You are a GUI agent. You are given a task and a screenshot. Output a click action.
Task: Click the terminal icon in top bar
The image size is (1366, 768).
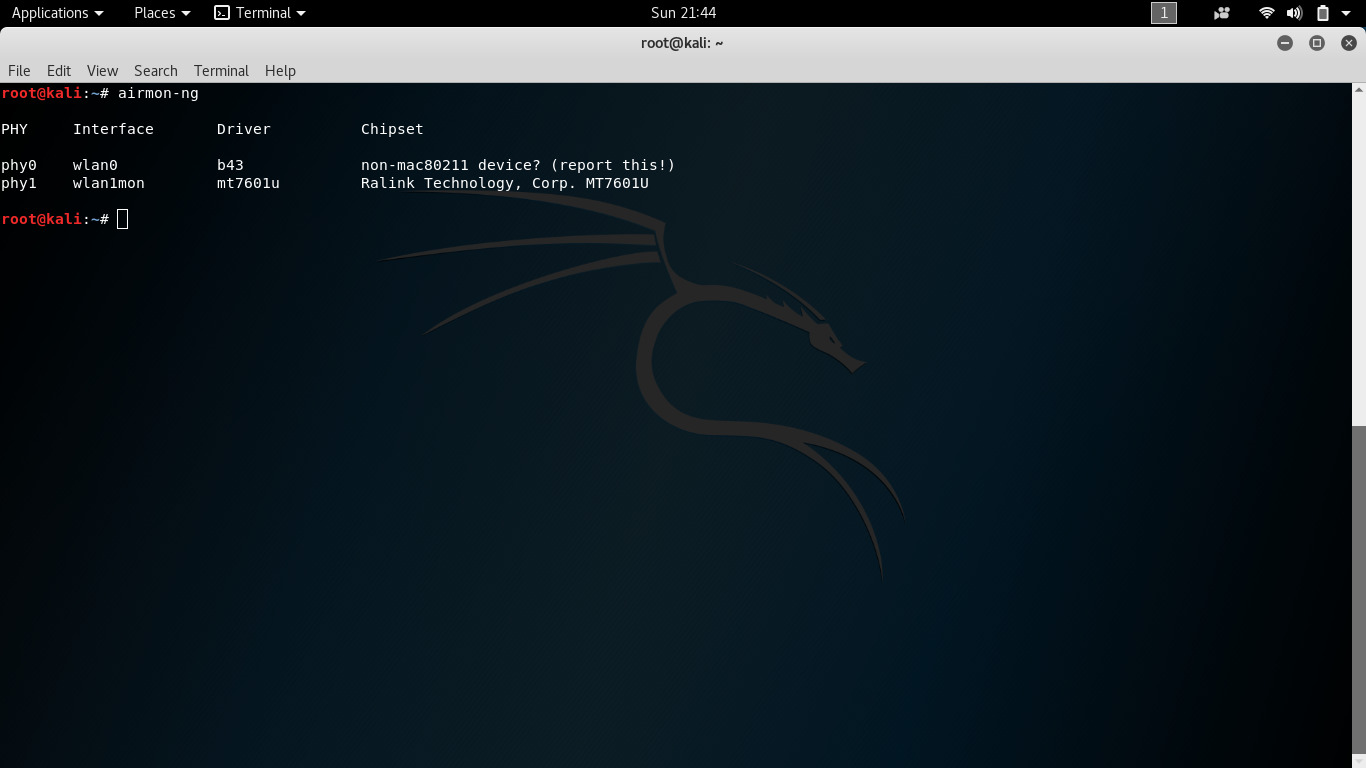[222, 13]
